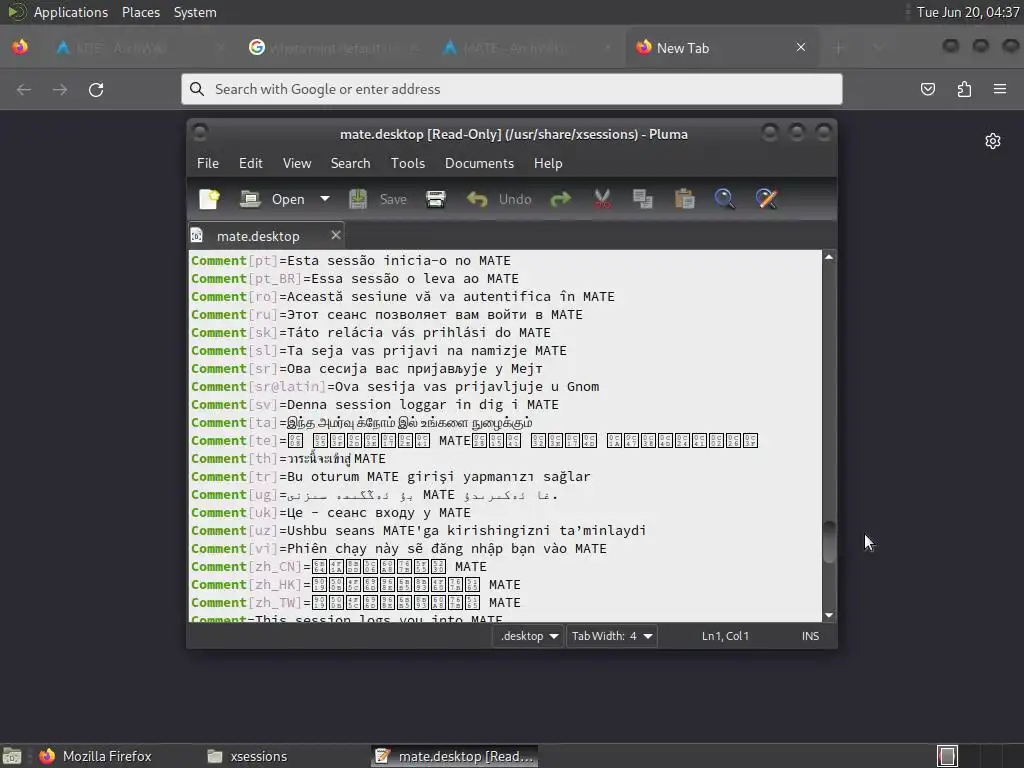Switch to the New Tab tab in Firefox
This screenshot has height=768, width=1024.
722,48
